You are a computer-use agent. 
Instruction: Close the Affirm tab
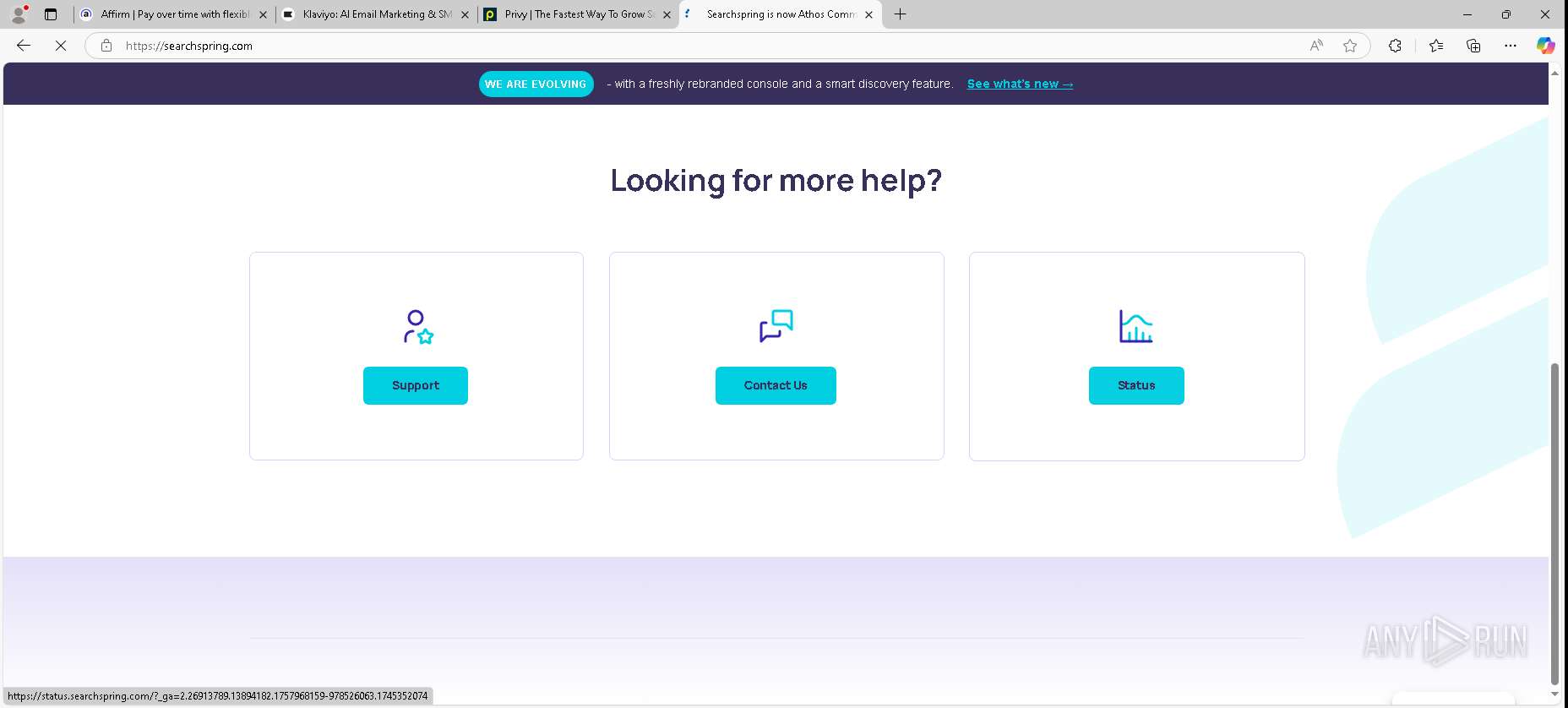pyautogui.click(x=263, y=14)
